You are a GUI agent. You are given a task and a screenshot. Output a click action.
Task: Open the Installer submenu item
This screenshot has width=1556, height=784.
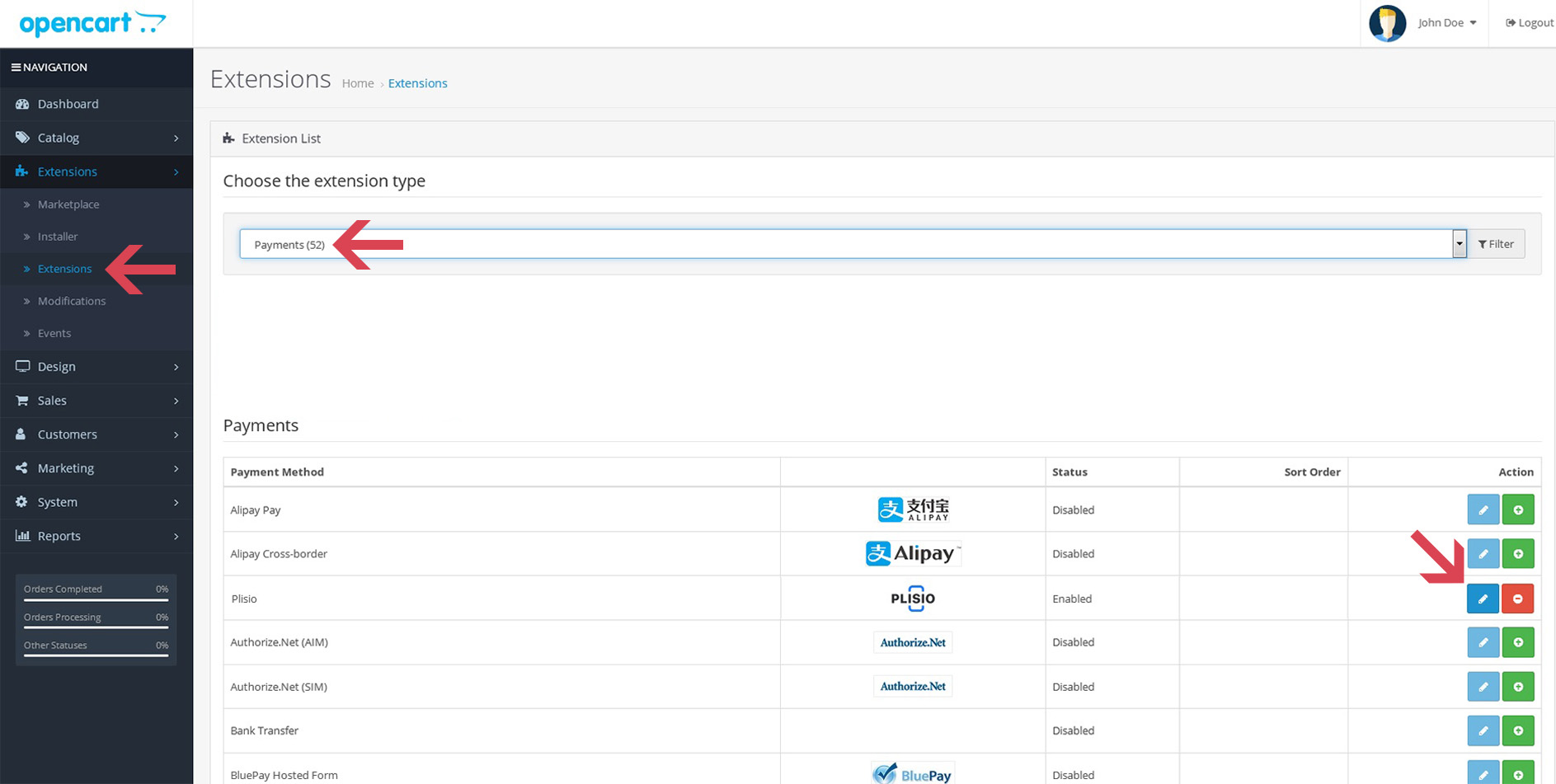click(x=58, y=237)
